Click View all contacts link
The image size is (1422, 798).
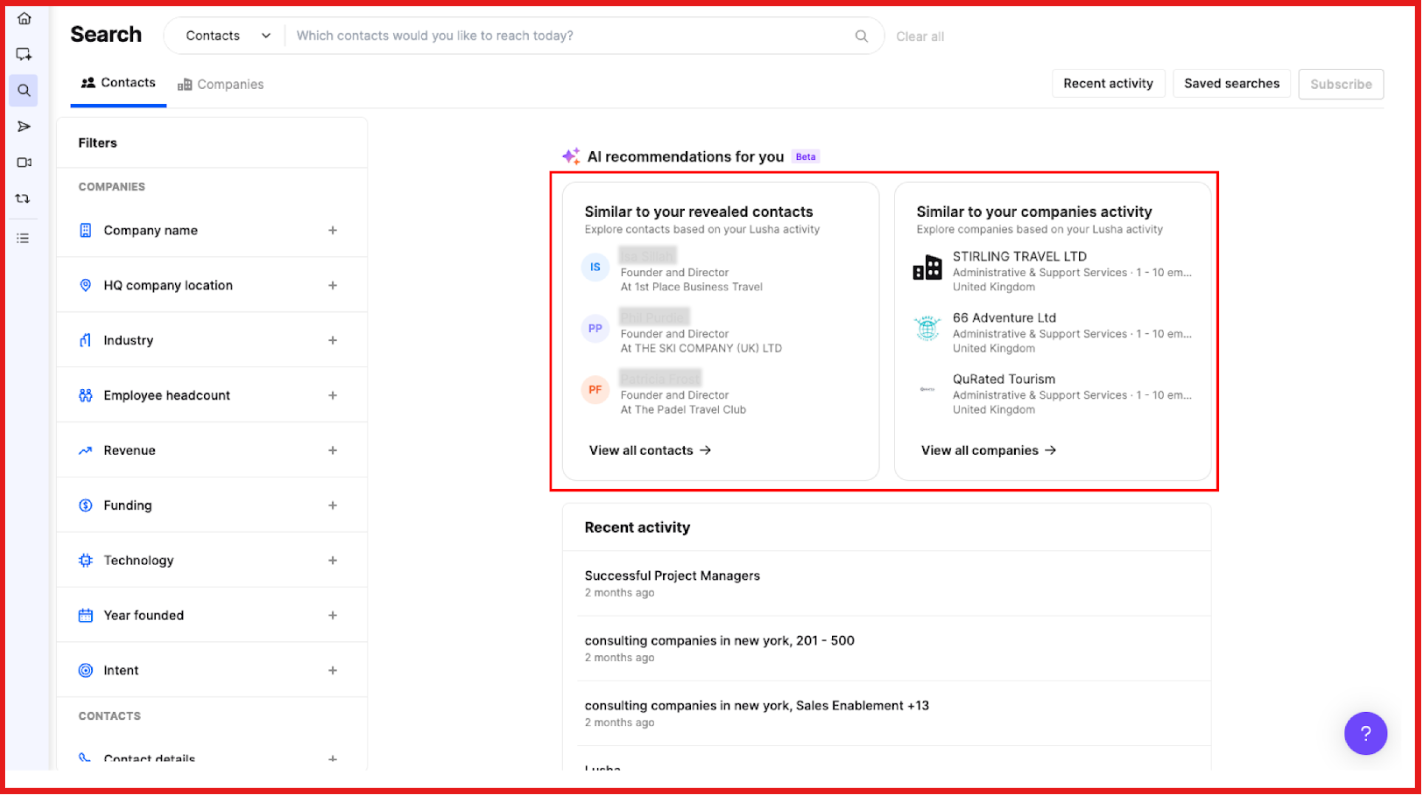[x=650, y=450]
